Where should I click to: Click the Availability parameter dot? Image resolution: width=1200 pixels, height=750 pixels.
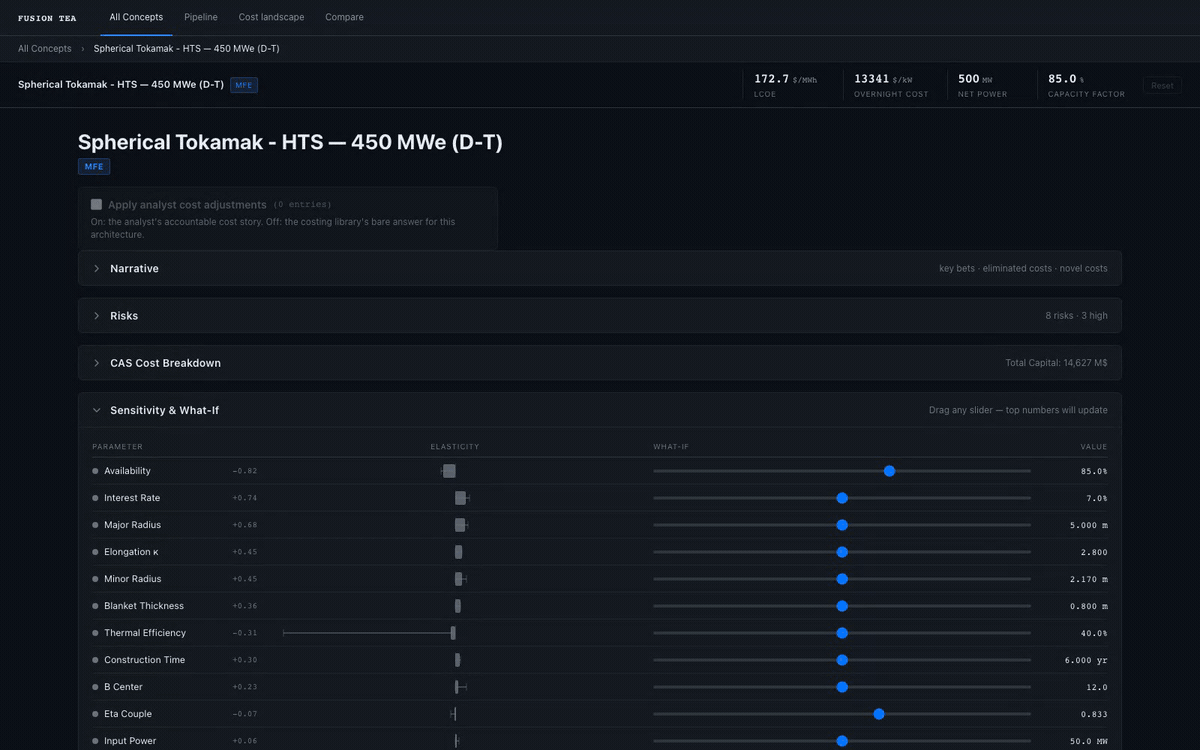tap(95, 471)
